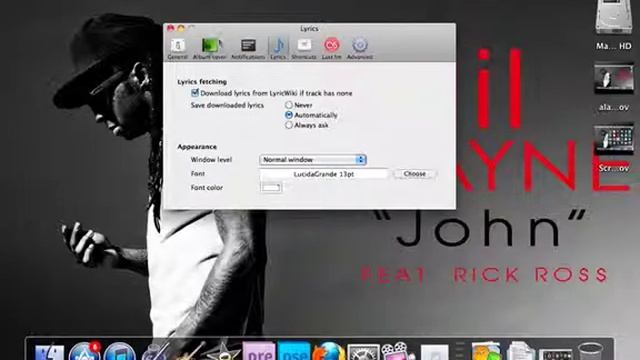Click the LucidaGrande 13pt font field

tap(324, 174)
